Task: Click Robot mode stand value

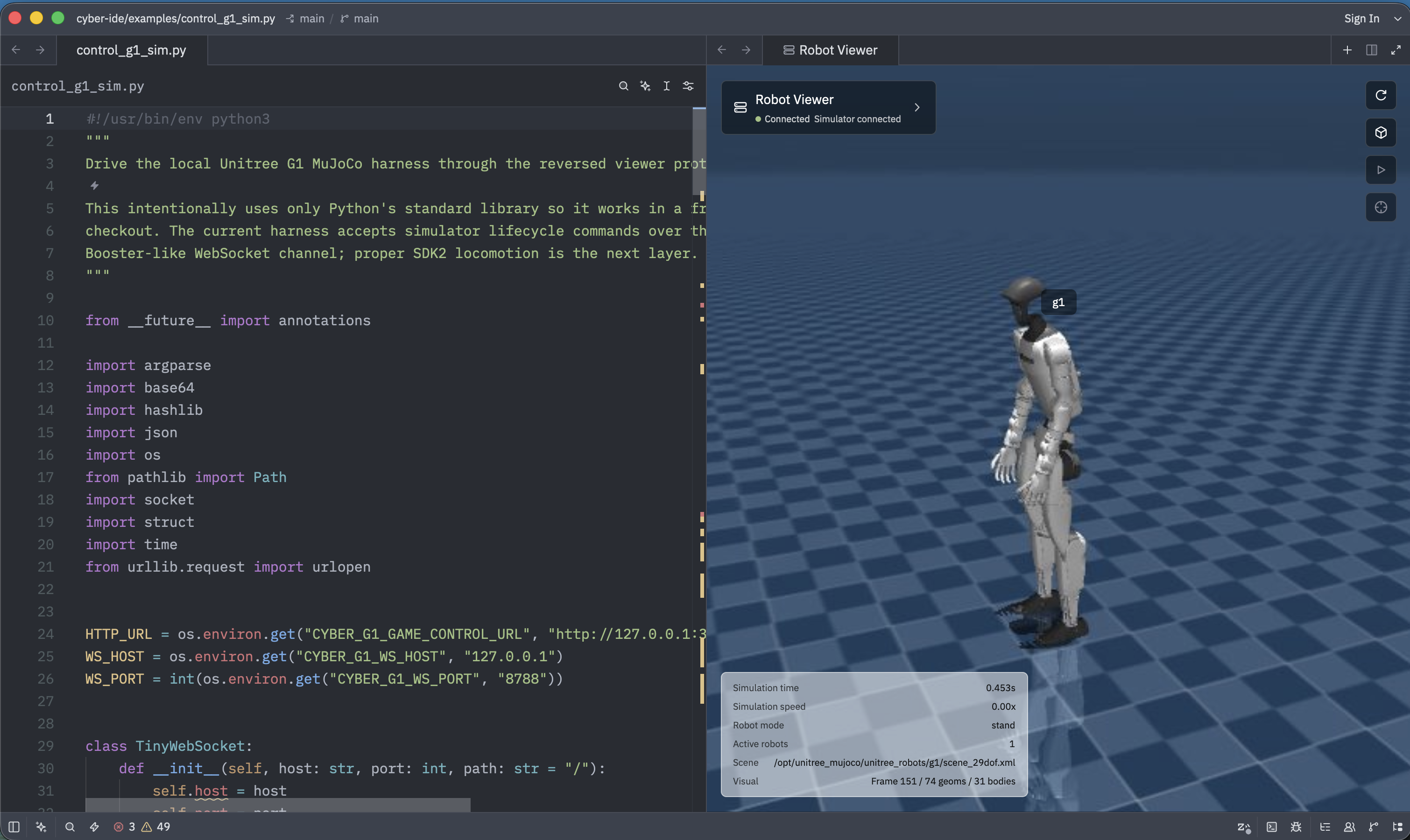Action: (1003, 725)
